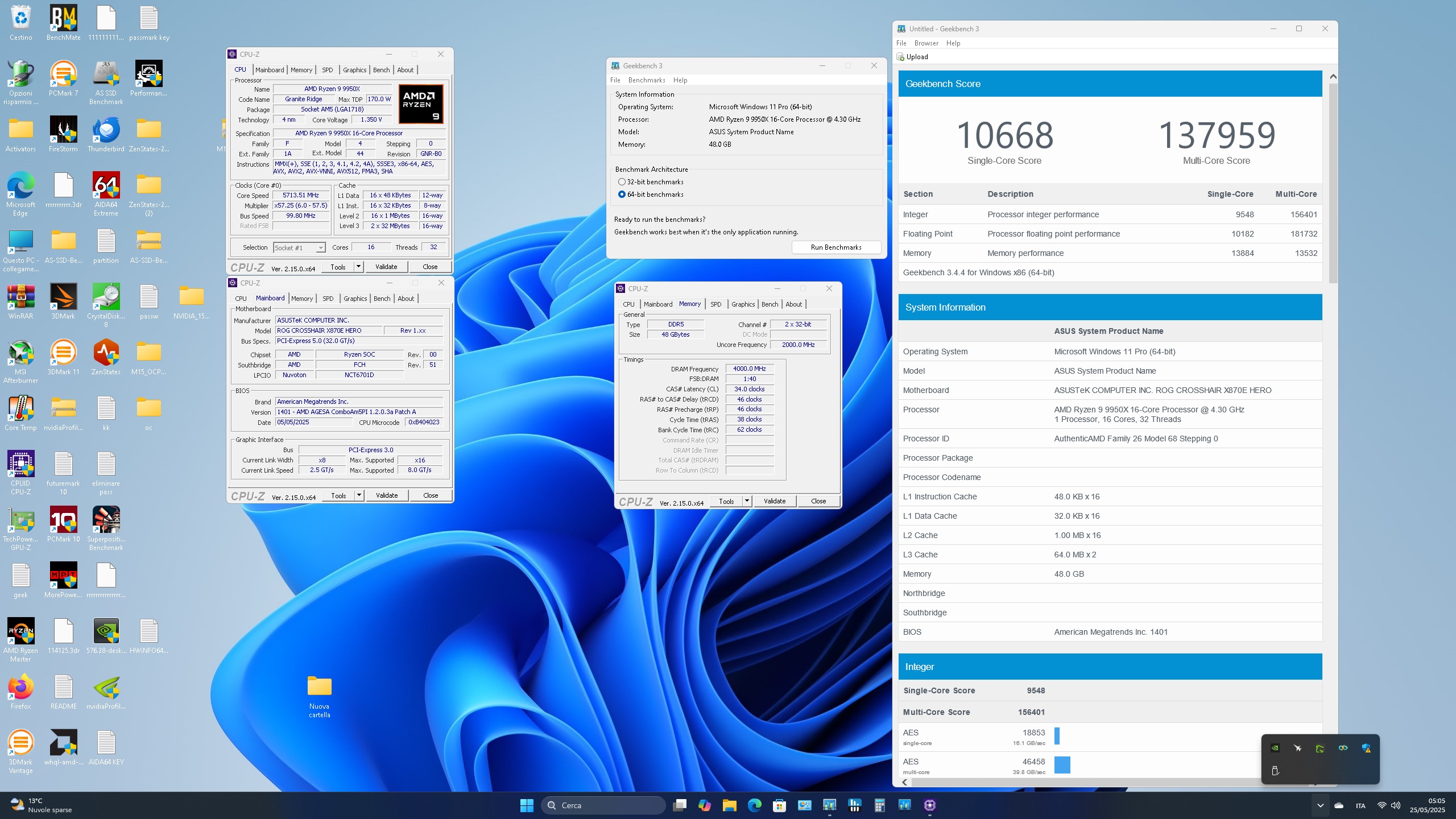
Task: Open the TechPowerUp GPU-Z desktop icon
Action: [x=20, y=529]
